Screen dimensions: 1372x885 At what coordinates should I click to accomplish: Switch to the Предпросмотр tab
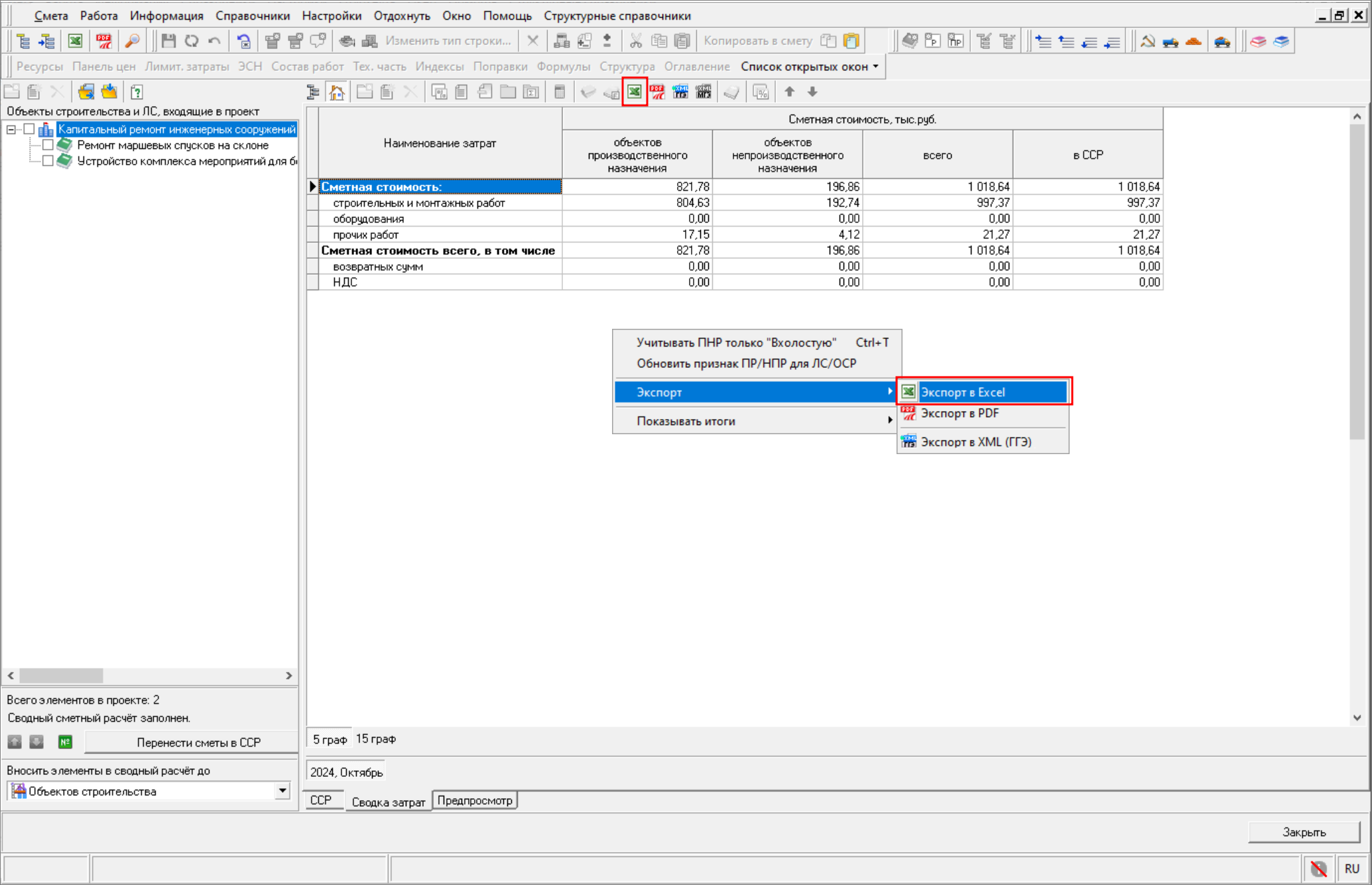(x=475, y=800)
